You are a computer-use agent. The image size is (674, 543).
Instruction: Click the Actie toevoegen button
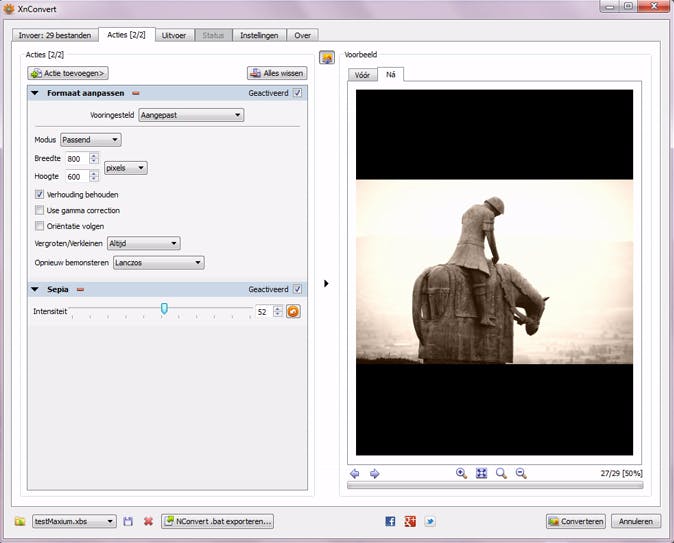pos(68,73)
